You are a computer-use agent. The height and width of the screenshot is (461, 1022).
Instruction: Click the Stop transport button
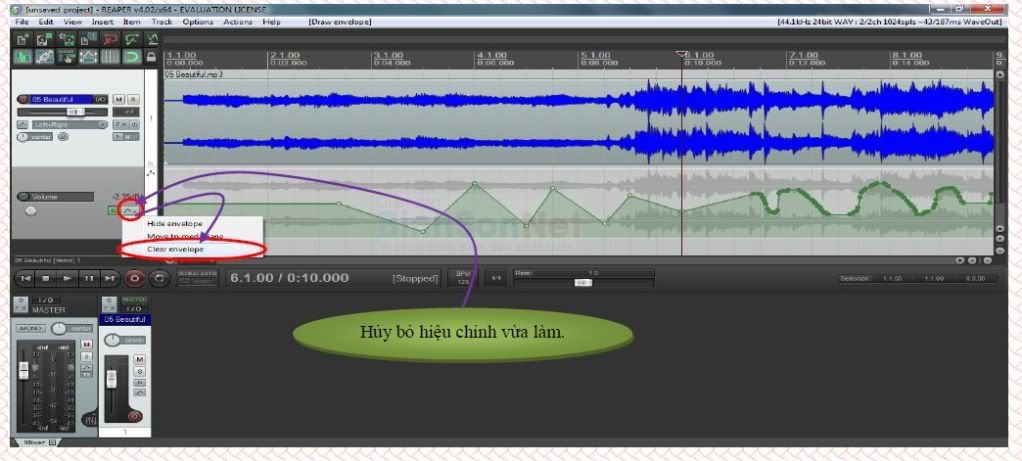click(x=47, y=277)
